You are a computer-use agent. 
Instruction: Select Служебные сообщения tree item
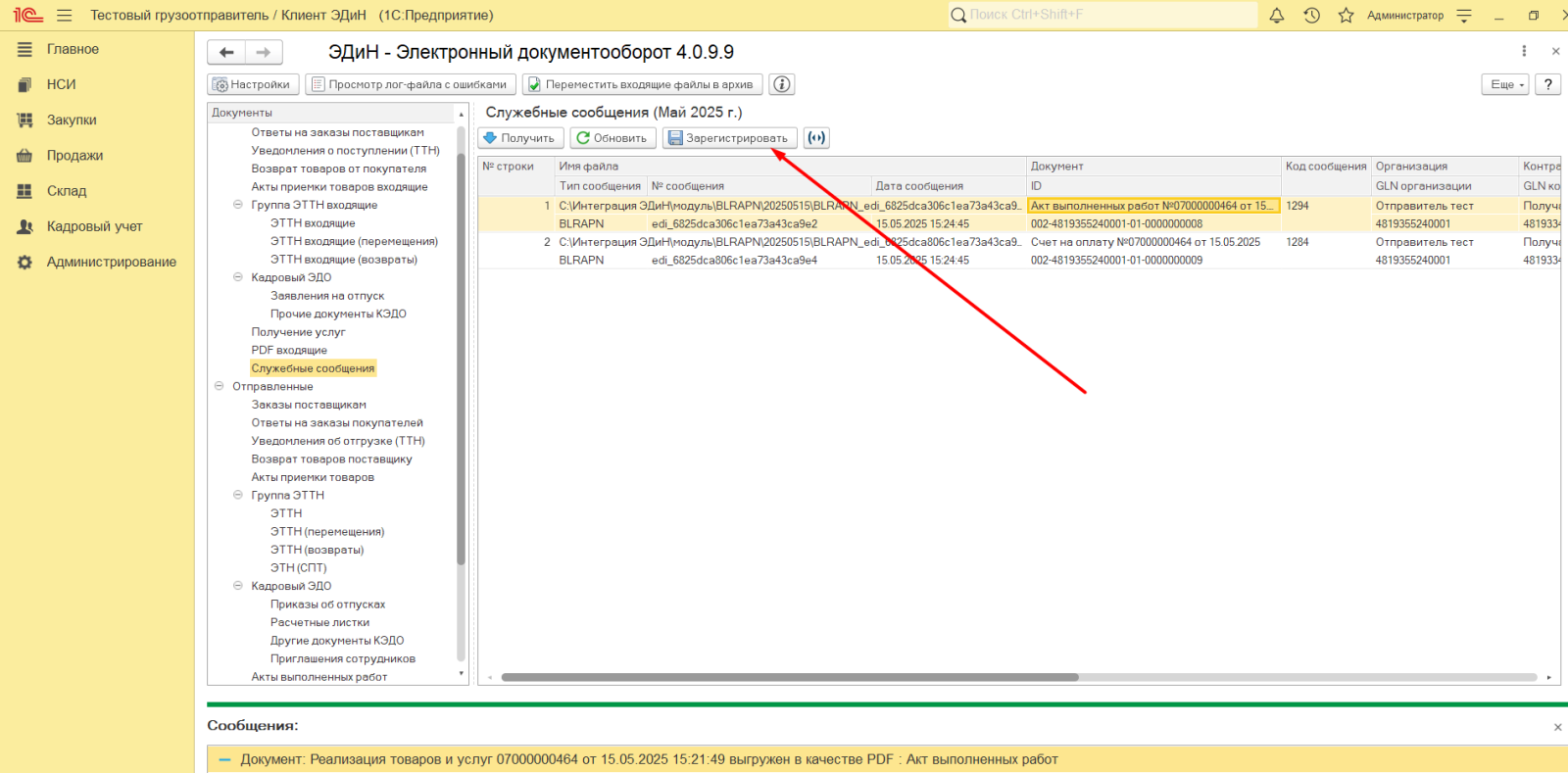[x=313, y=368]
